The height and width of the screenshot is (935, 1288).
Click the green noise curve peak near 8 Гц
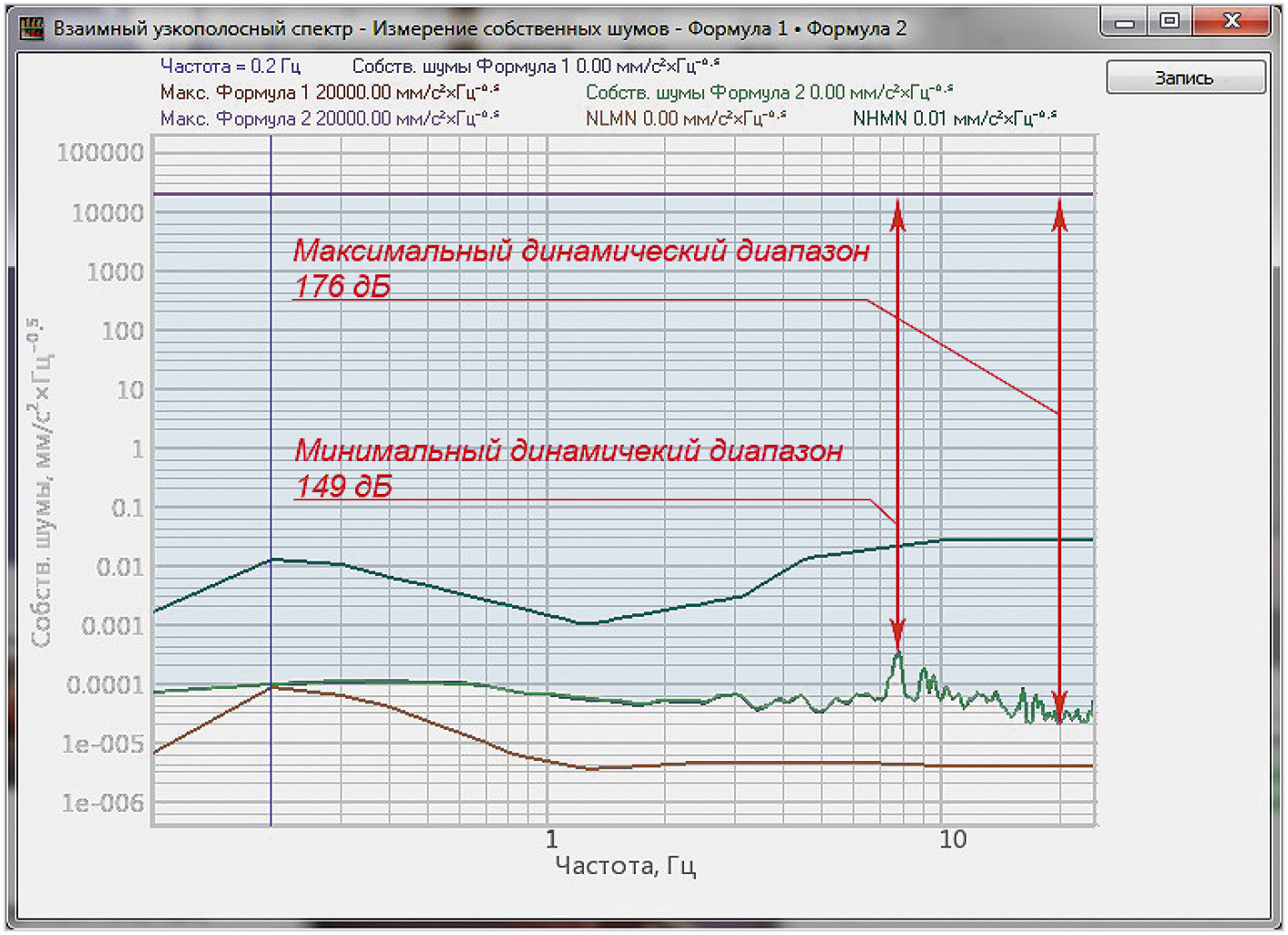(x=898, y=655)
